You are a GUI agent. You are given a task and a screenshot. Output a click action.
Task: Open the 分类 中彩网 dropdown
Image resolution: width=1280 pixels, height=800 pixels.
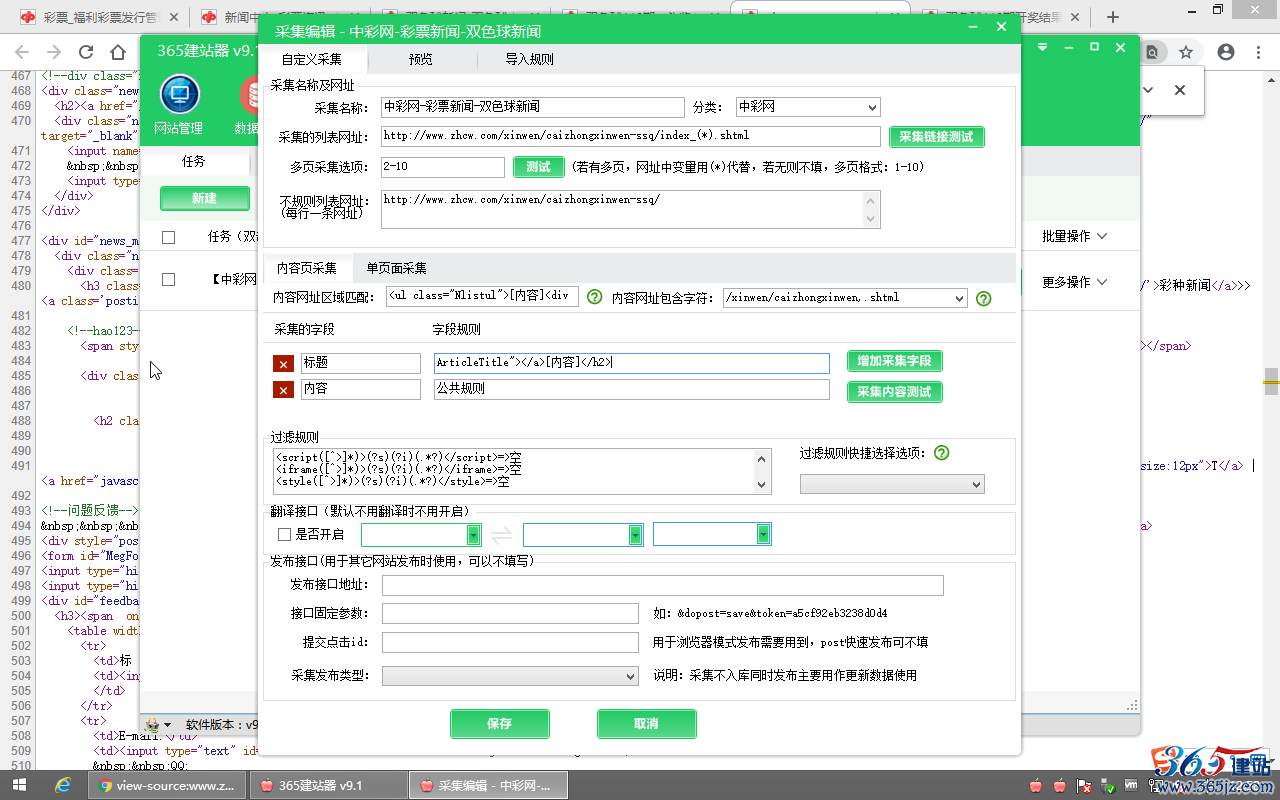[x=808, y=107]
